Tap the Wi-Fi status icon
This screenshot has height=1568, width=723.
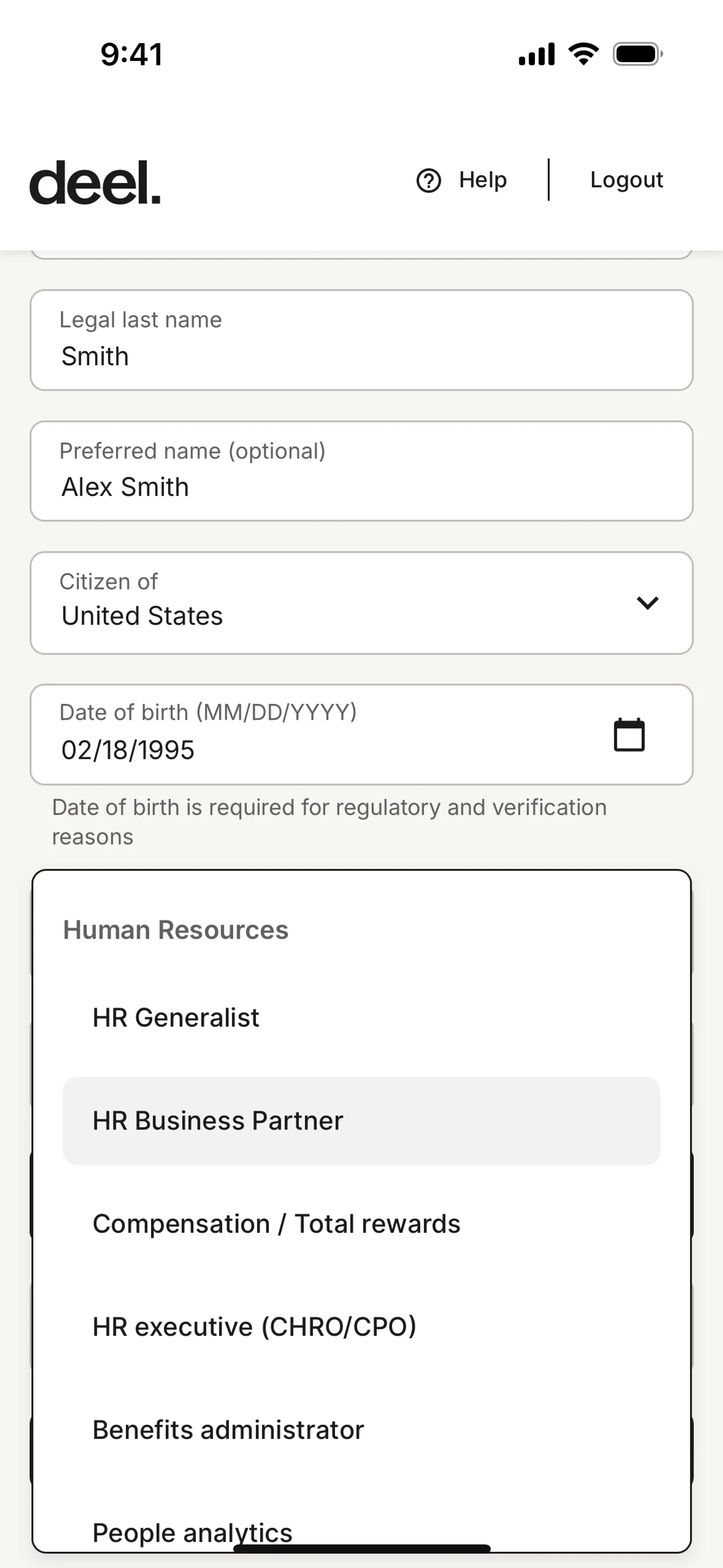coord(583,54)
